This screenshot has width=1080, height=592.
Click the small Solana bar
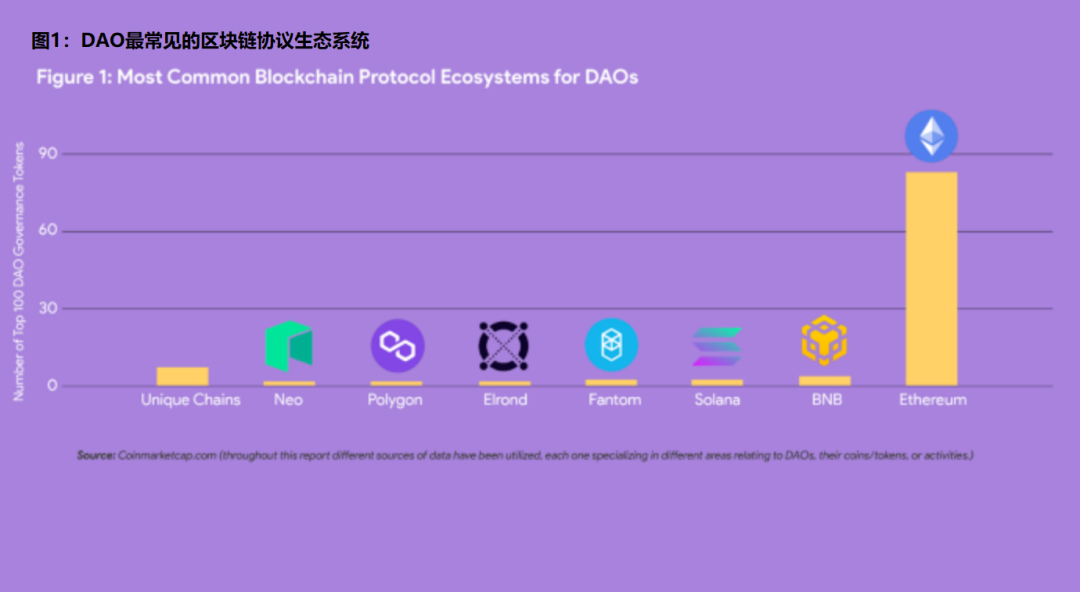[x=717, y=382]
